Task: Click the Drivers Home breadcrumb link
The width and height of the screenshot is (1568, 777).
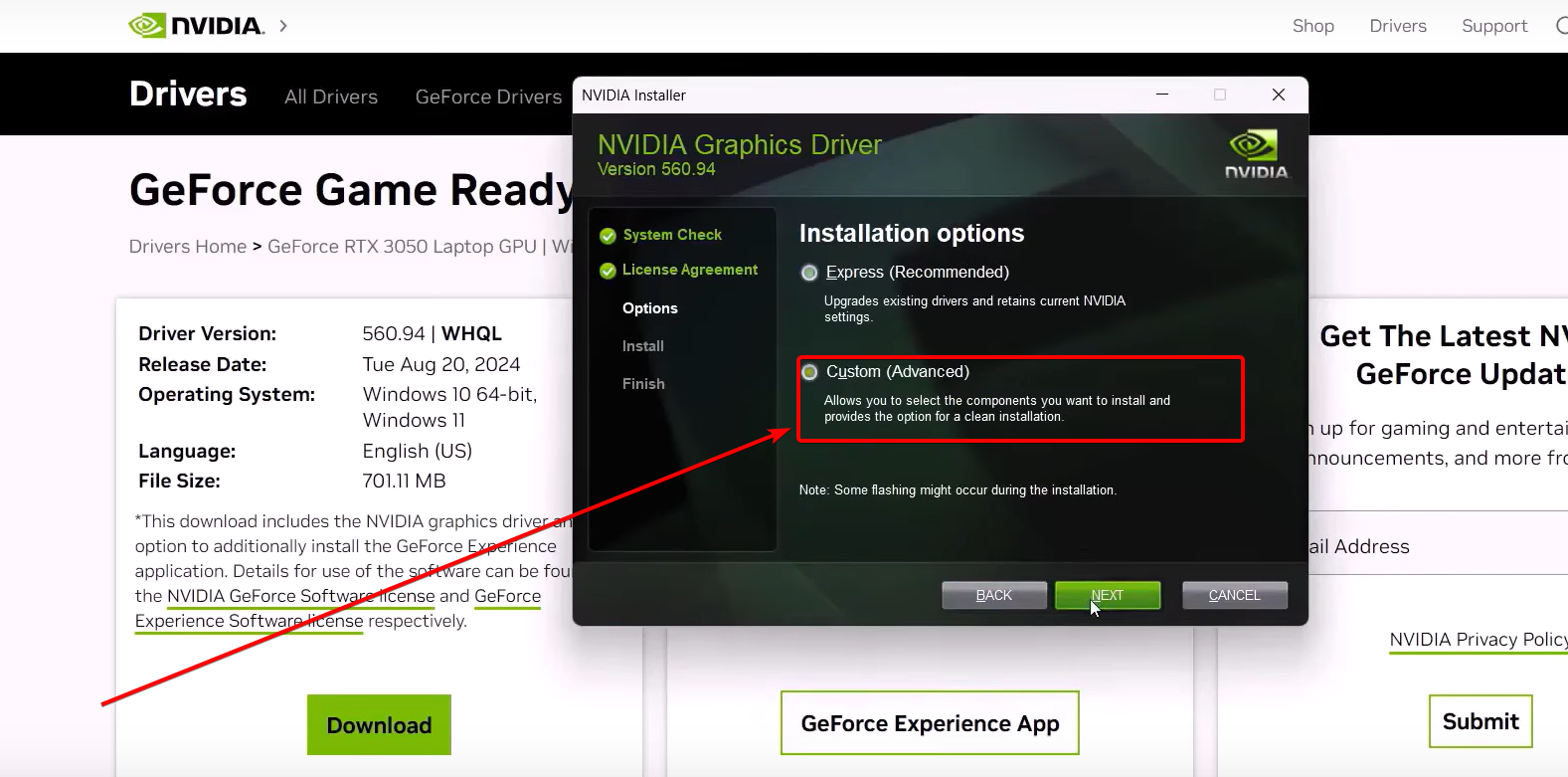Action: pos(188,247)
